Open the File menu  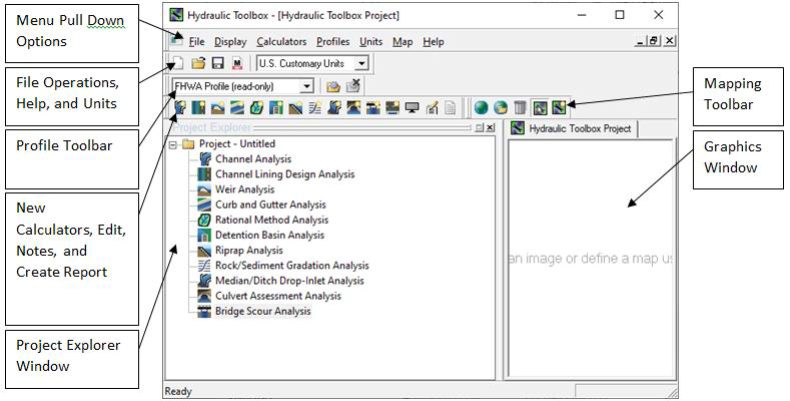tap(196, 42)
